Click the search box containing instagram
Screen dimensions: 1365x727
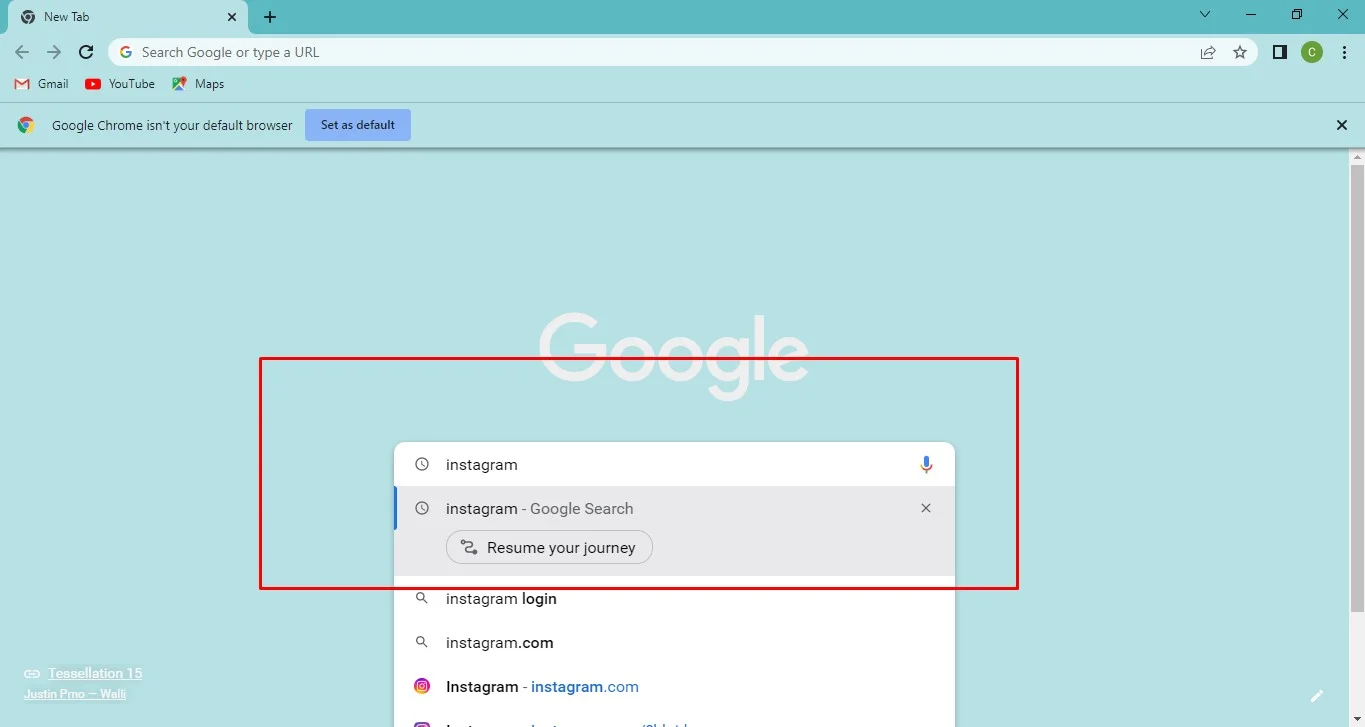pyautogui.click(x=674, y=464)
